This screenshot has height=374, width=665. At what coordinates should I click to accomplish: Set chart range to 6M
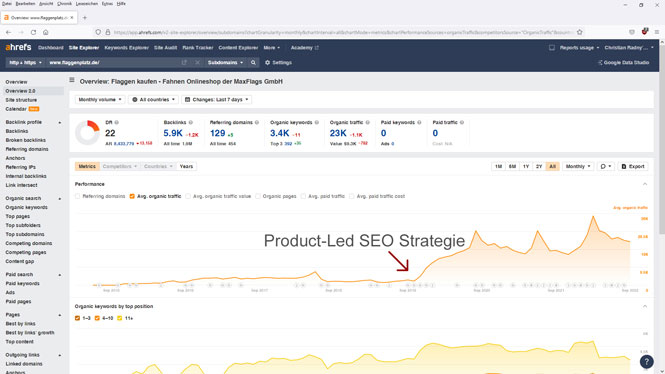pyautogui.click(x=512, y=166)
